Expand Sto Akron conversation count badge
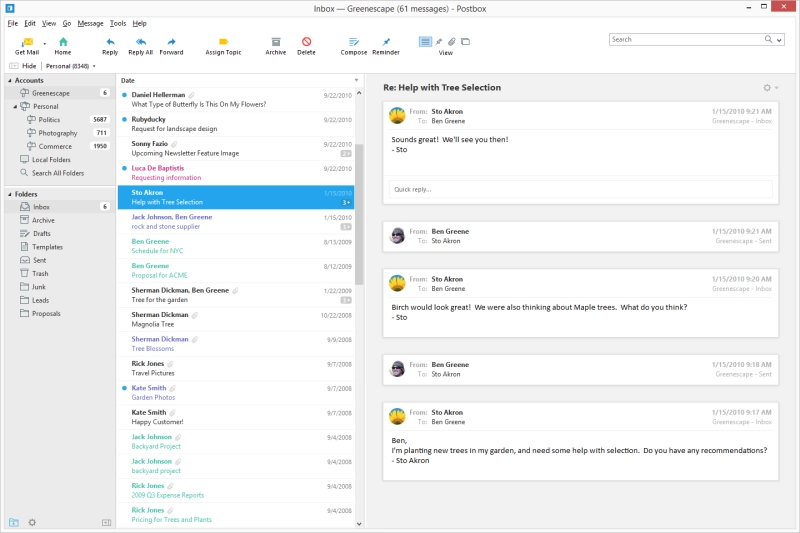Screen dimensions: 800x533 (346, 202)
